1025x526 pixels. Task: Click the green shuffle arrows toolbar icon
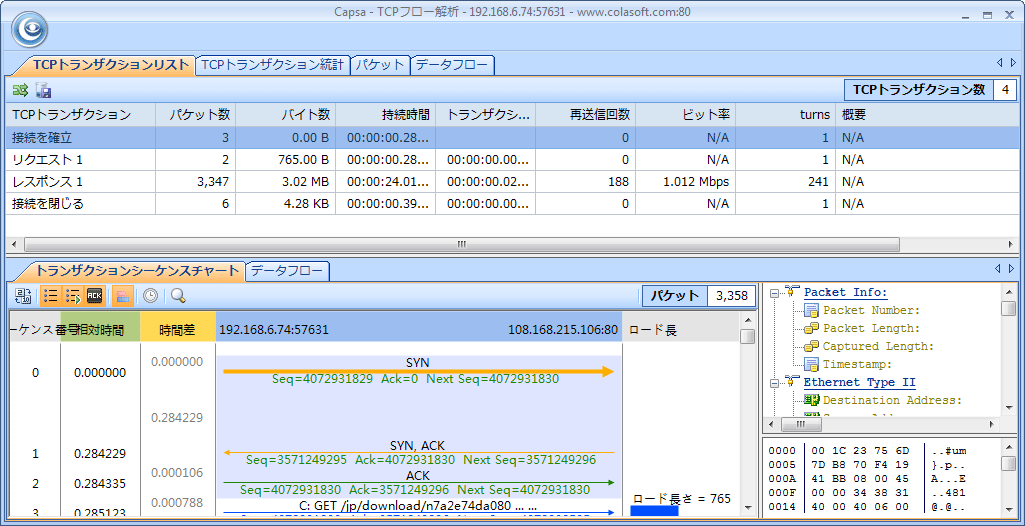(20, 90)
